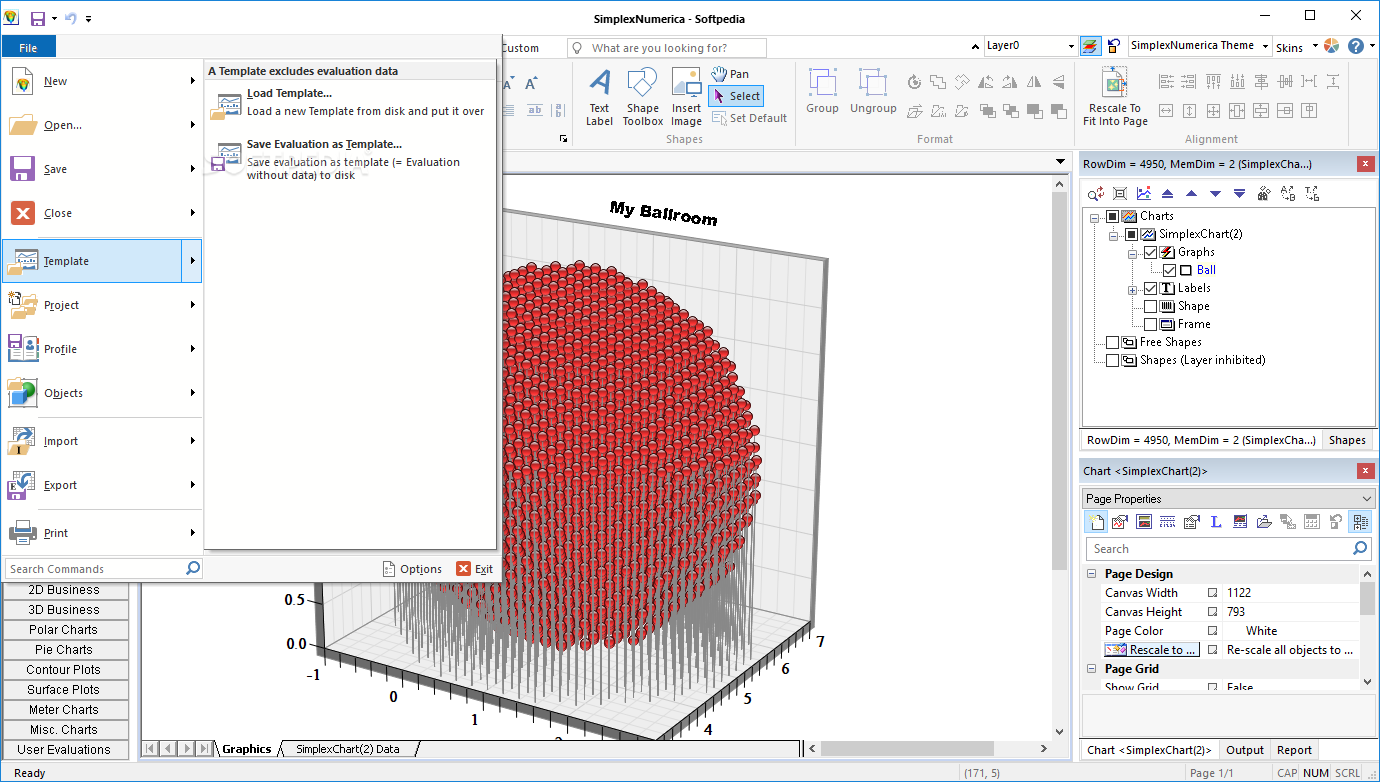Click the Surface Plots button
Image resolution: width=1380 pixels, height=782 pixels.
pos(65,690)
